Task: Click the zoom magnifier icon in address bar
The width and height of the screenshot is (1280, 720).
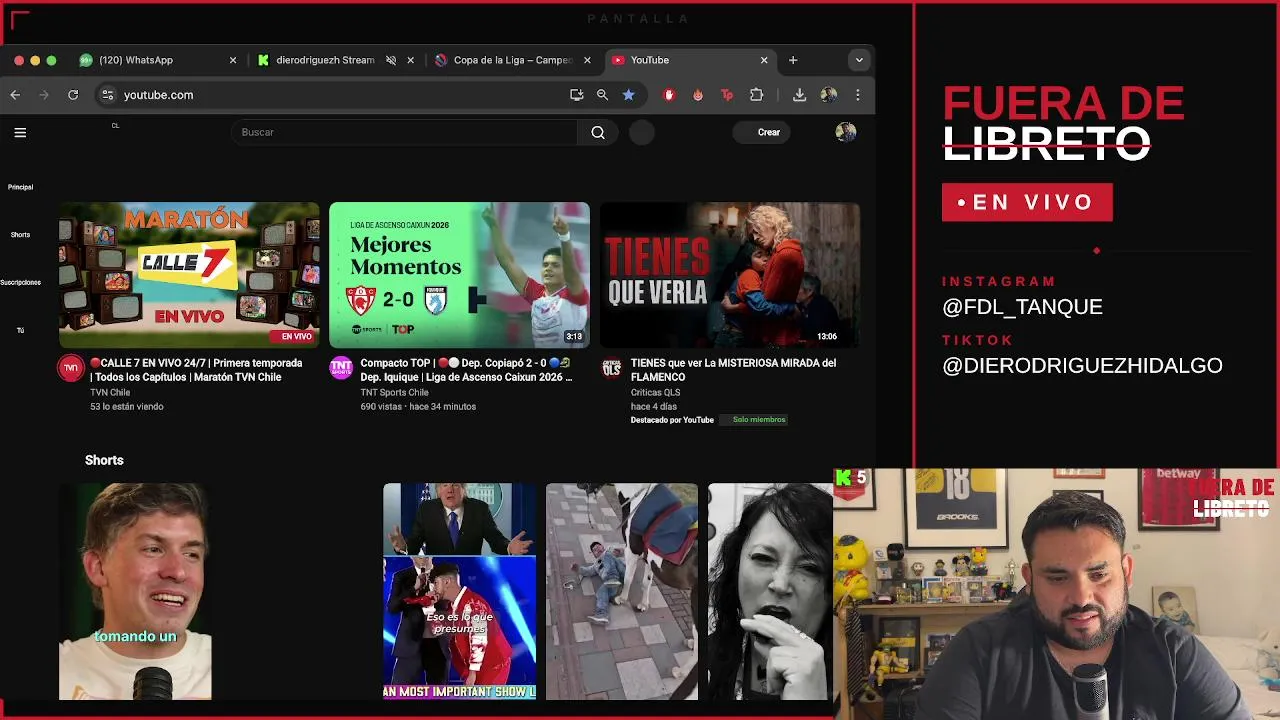Action: pyautogui.click(x=602, y=95)
